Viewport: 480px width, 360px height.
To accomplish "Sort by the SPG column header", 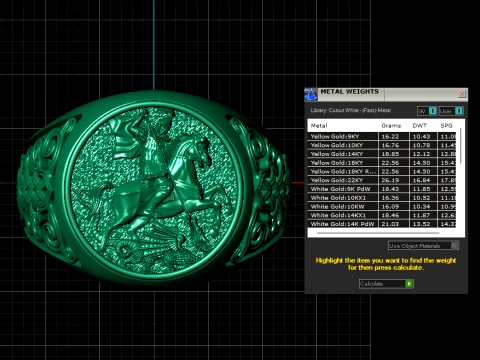I will [x=446, y=126].
